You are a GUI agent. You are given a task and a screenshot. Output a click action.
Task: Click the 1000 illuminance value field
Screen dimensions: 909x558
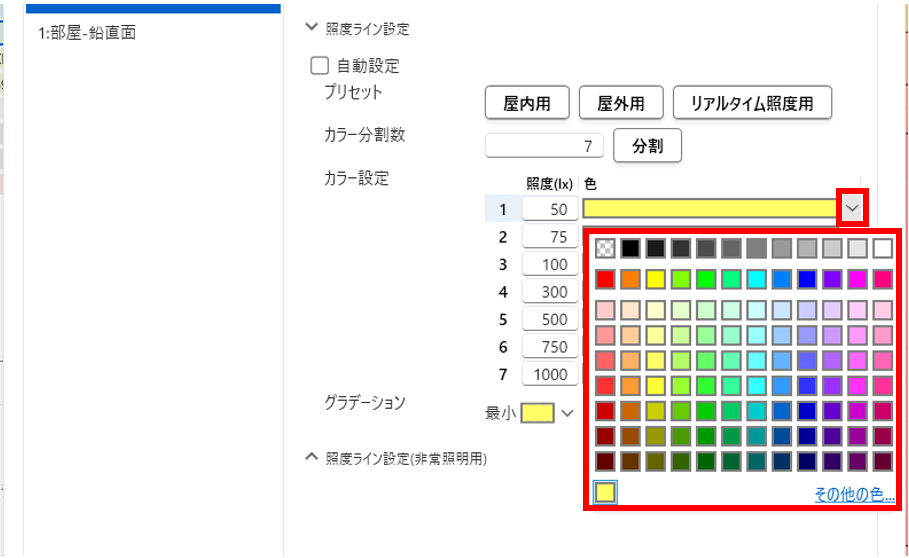pyautogui.click(x=548, y=374)
